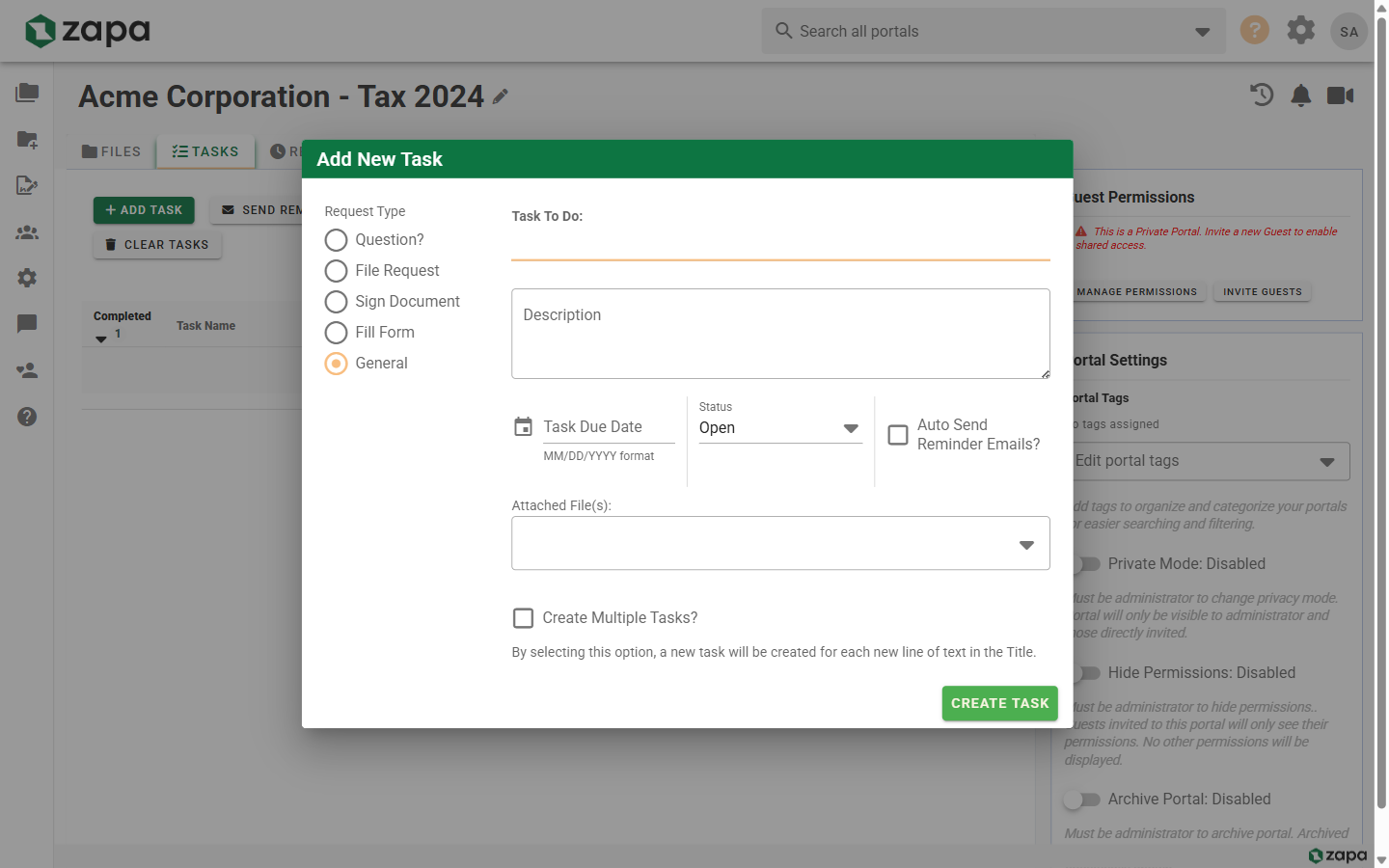Viewport: 1389px width, 868px height.
Task: Click the Task To Do input field
Action: (780, 245)
